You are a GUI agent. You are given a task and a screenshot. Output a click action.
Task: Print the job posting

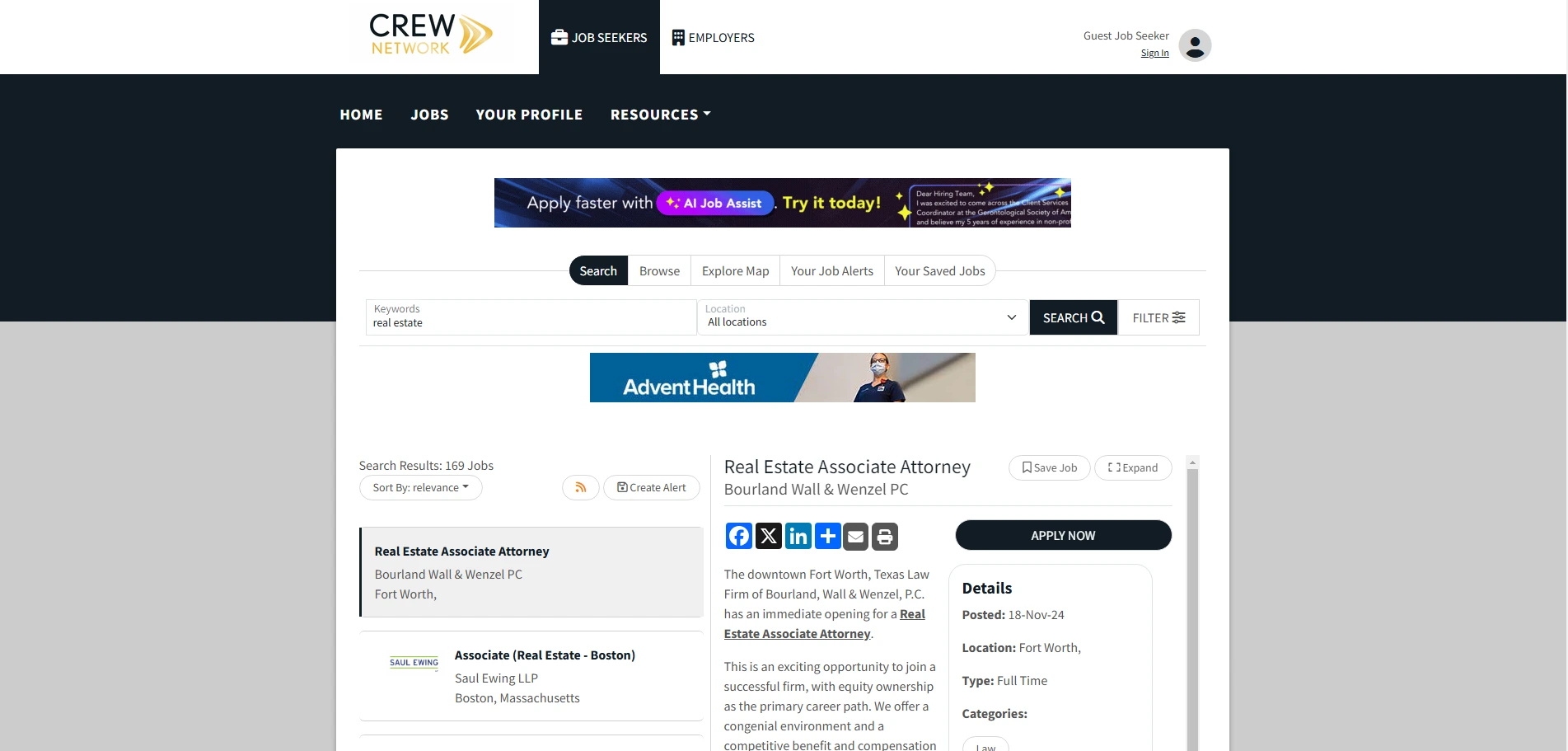(885, 536)
